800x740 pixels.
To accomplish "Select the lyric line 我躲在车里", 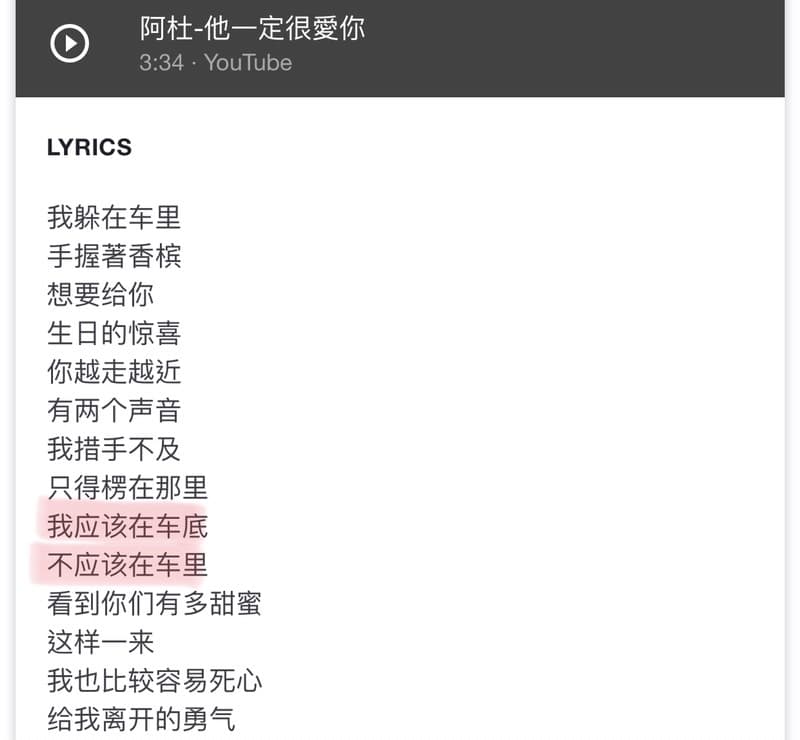I will (x=114, y=217).
